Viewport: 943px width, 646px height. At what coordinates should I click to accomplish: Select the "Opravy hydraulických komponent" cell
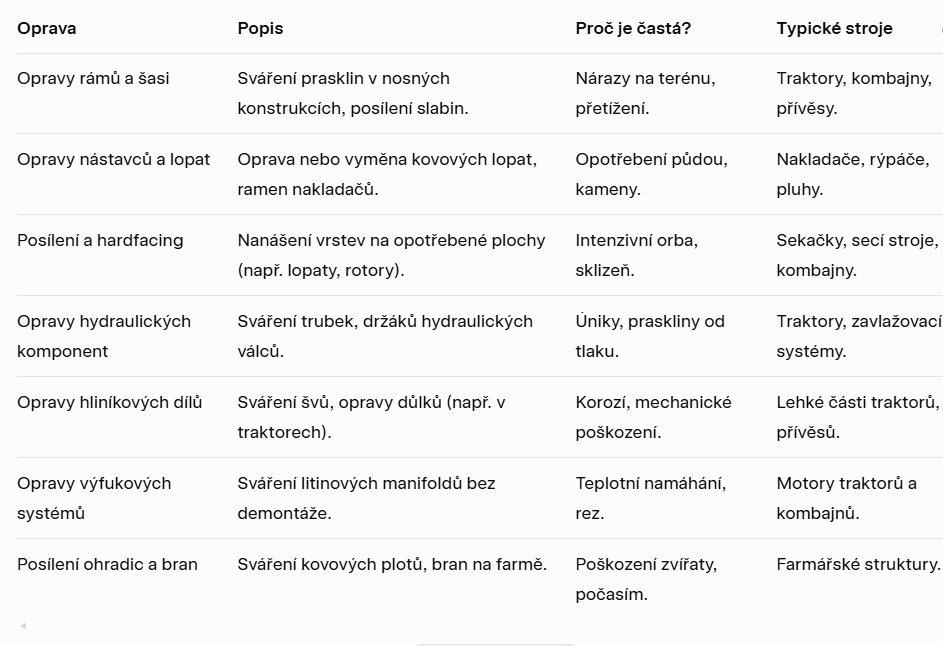point(103,336)
